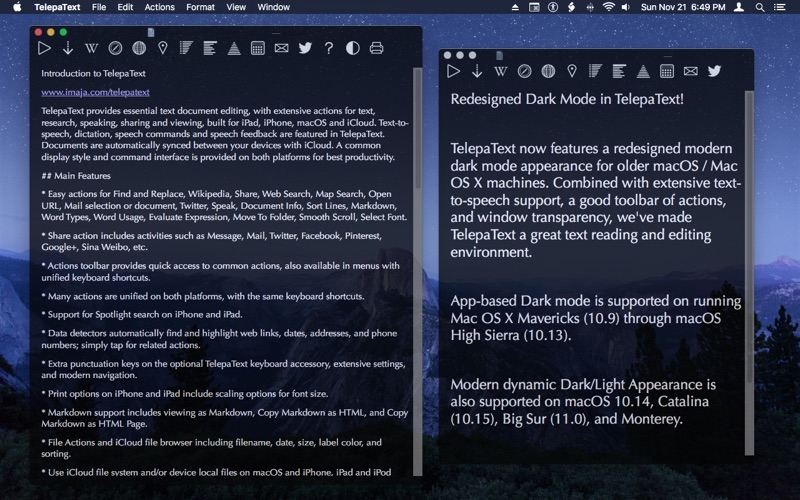The image size is (800, 500).
Task: Click the user account icon in menu bar
Action: pyautogui.click(x=739, y=7)
